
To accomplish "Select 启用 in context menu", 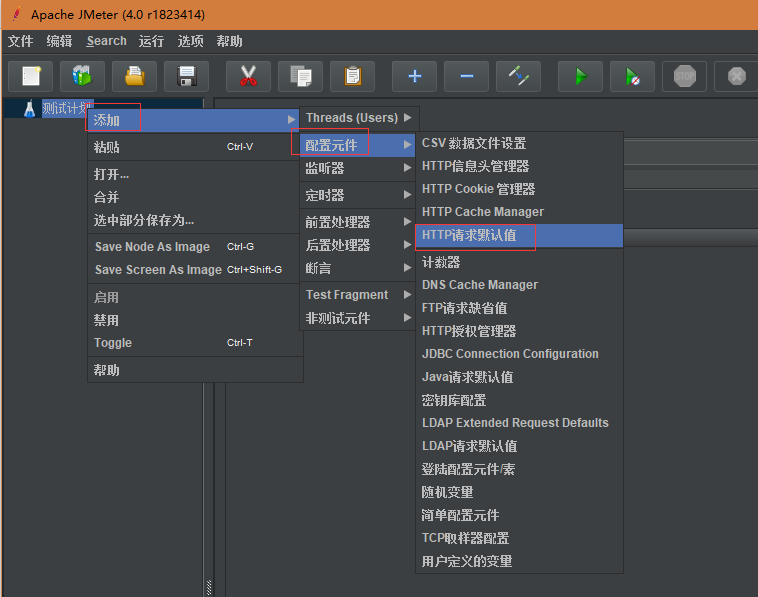I will 195,297.
